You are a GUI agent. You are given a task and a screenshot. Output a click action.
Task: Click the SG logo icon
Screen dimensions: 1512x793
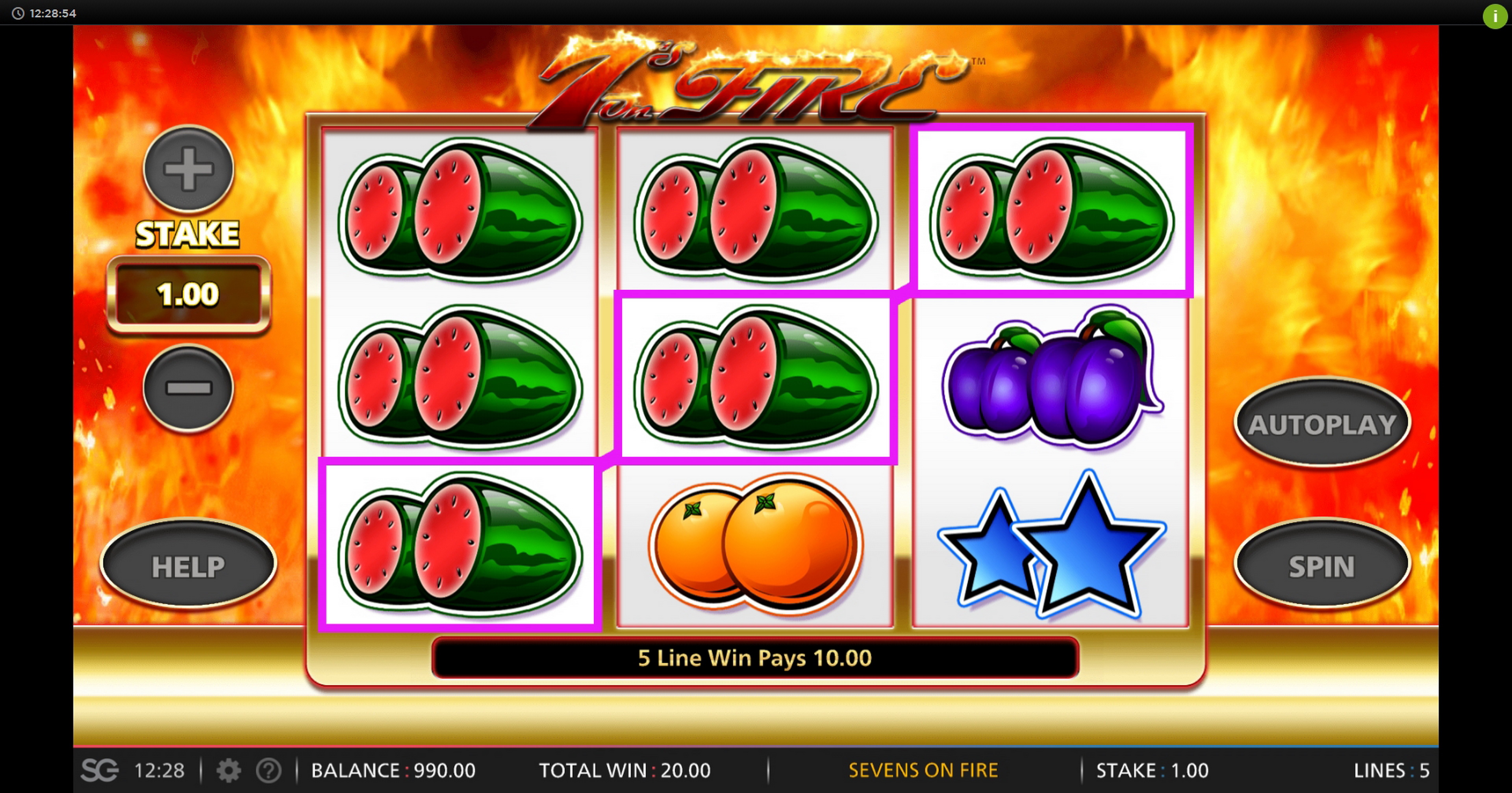click(x=100, y=770)
